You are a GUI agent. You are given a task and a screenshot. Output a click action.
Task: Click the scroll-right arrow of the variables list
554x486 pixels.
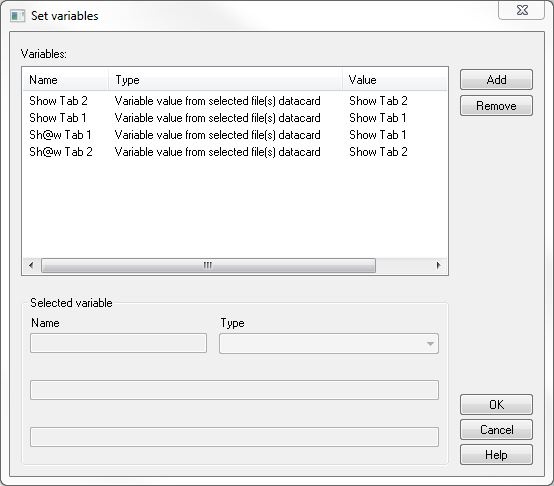click(x=438, y=265)
